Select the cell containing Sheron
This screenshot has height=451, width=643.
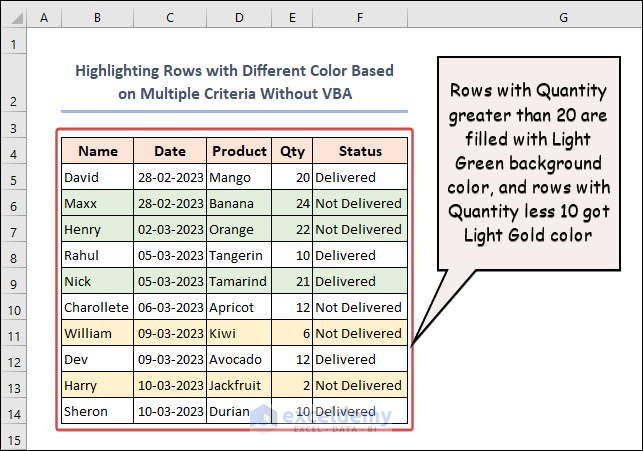click(98, 411)
